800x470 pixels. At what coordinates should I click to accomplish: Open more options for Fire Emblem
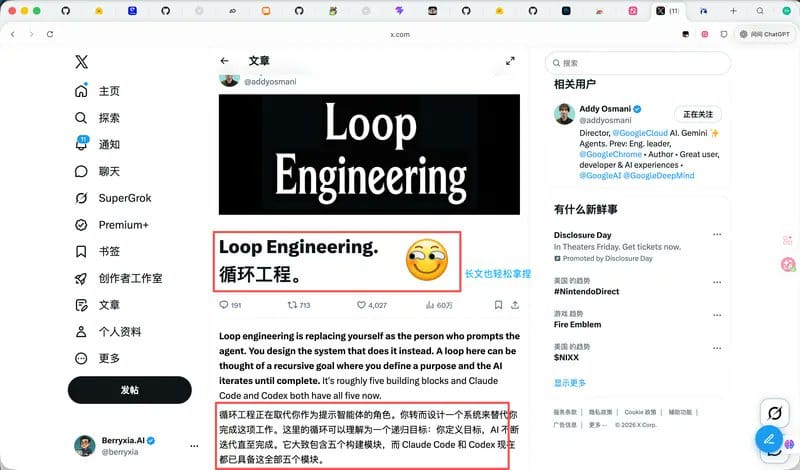point(717,315)
